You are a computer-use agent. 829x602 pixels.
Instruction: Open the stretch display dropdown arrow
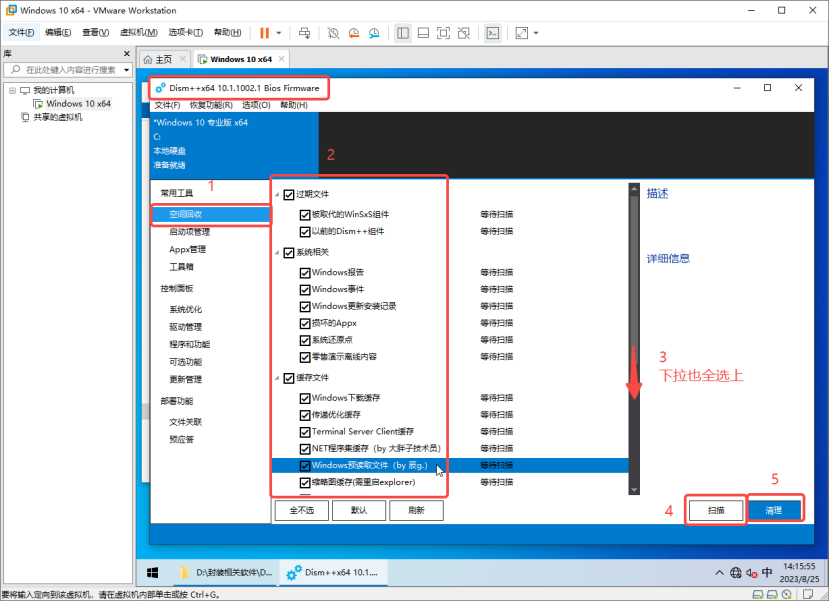pos(536,33)
